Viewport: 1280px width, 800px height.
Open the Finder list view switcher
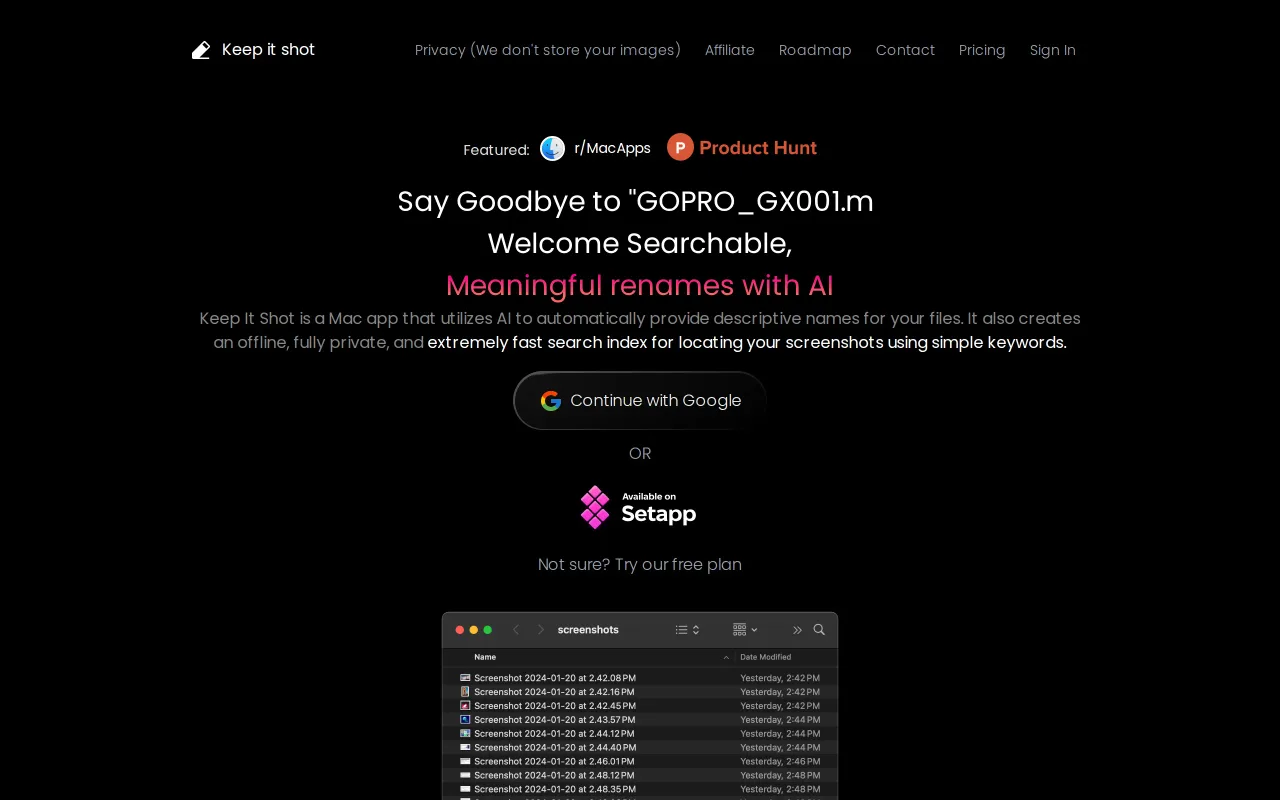coord(687,630)
